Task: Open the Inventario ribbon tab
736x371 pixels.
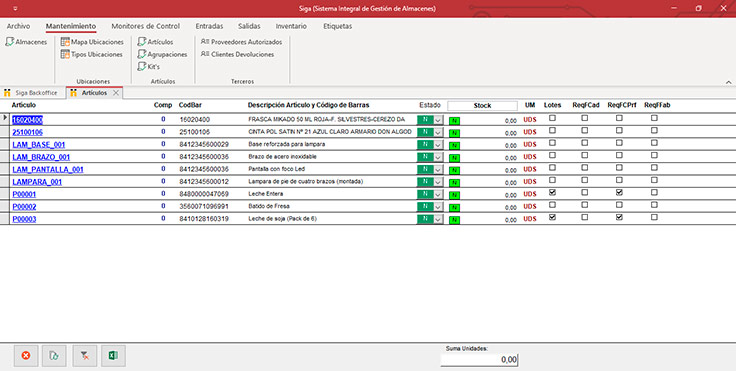Action: click(291, 26)
